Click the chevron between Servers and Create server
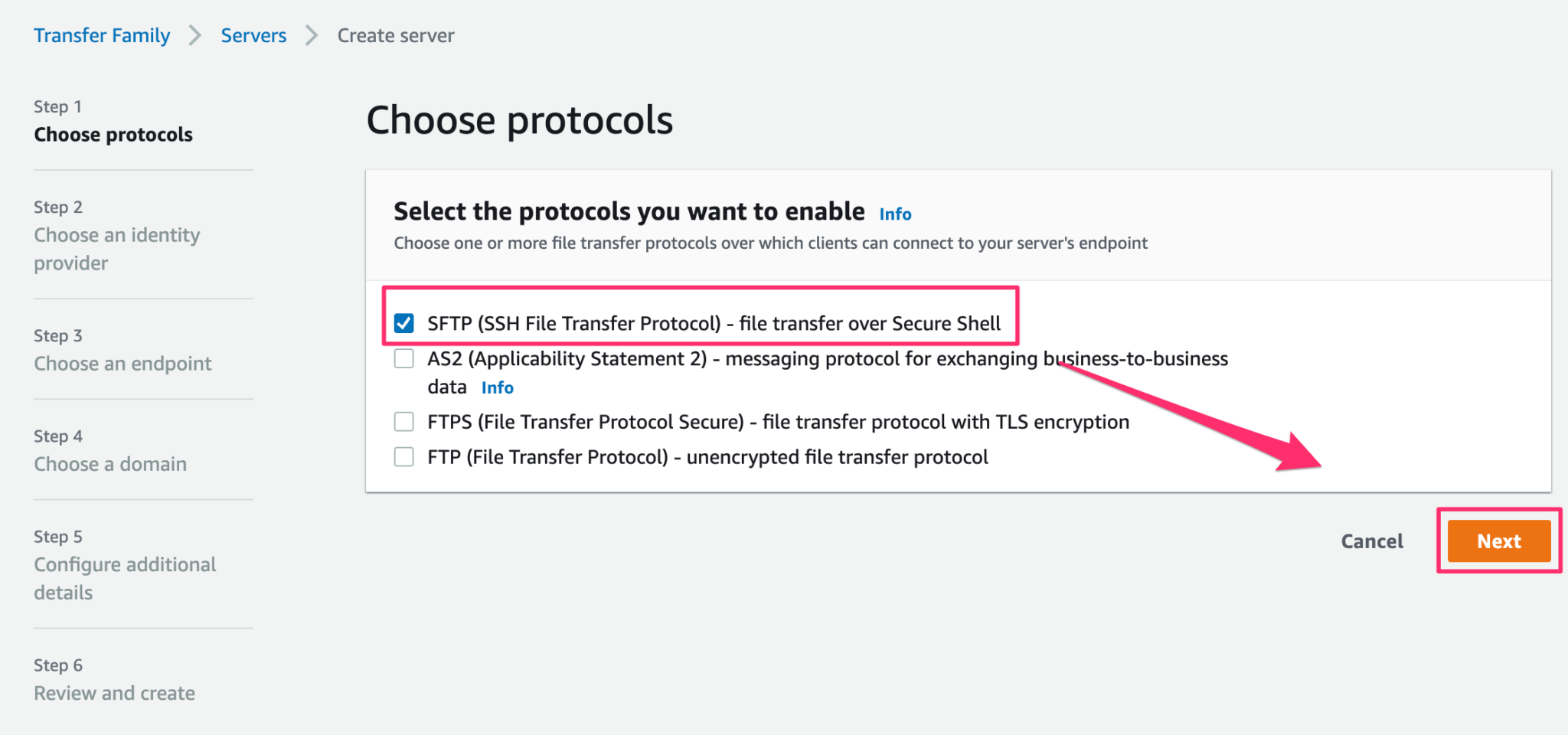Viewport: 1568px width, 735px height. point(311,34)
